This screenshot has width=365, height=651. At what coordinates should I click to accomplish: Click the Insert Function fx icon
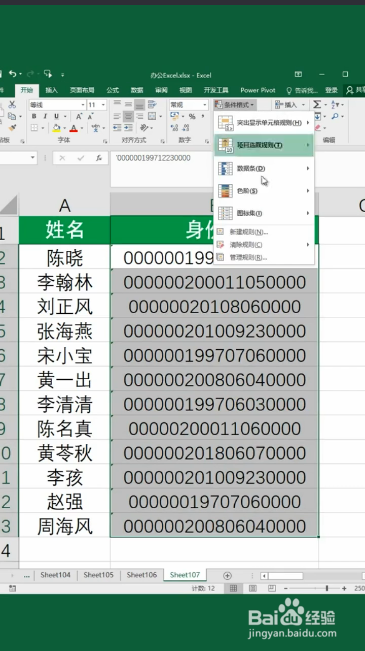tap(99, 158)
